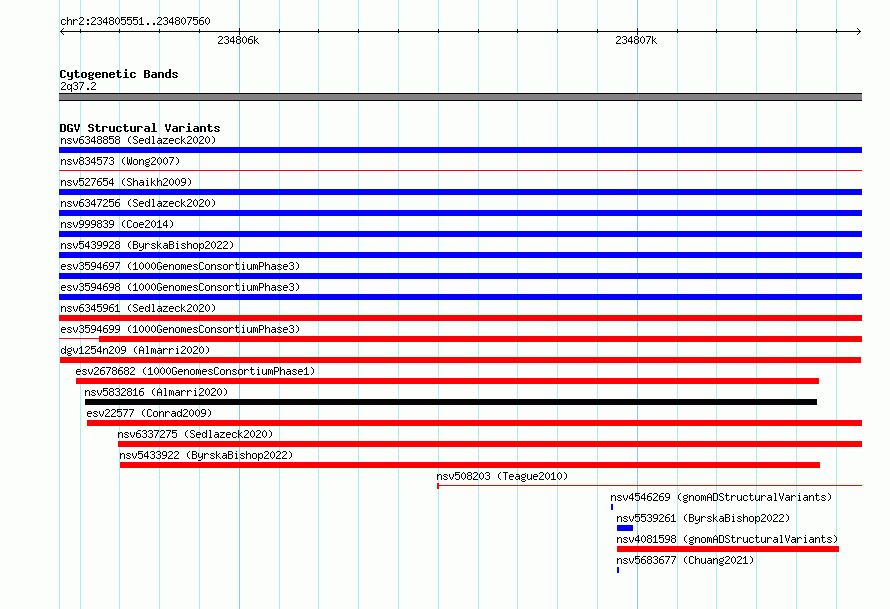Select the blue bar under nsv527654
Viewport: 890px width, 609px height.
tap(460, 192)
